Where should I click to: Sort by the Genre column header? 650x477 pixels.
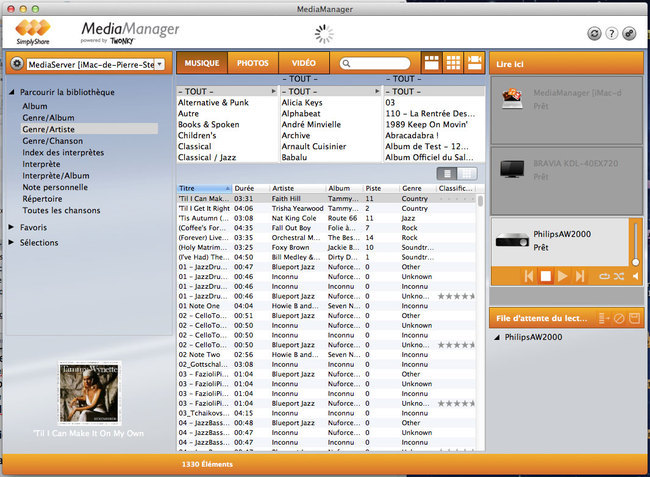pyautogui.click(x=417, y=188)
